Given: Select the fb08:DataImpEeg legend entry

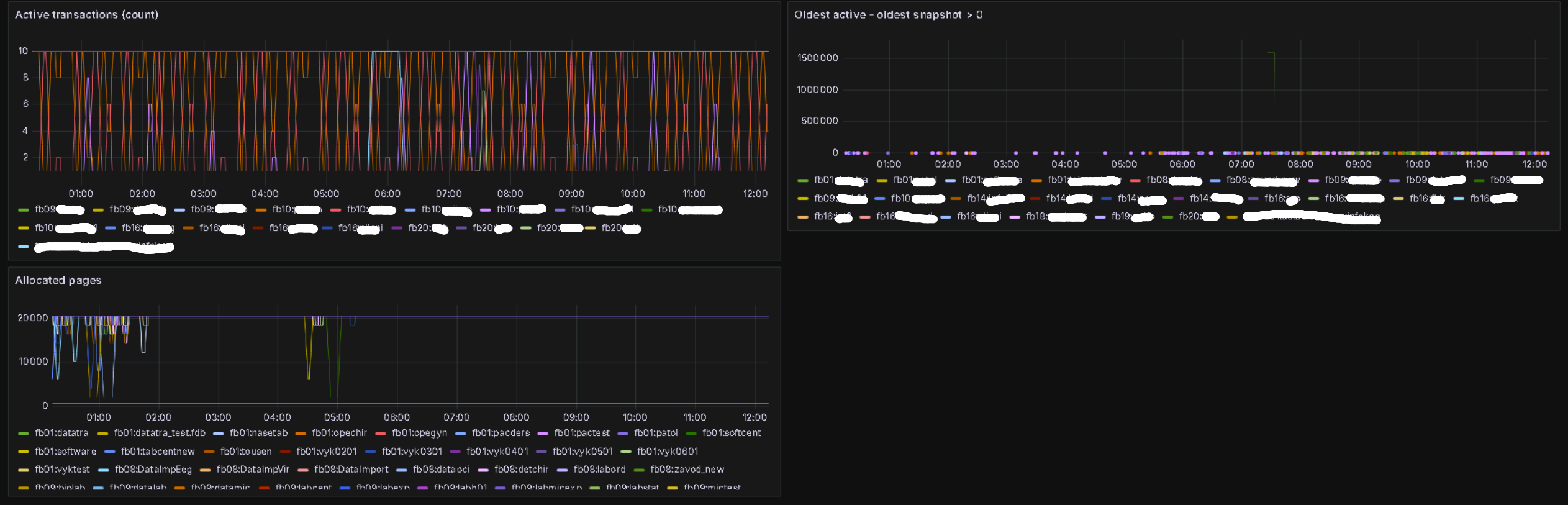Looking at the screenshot, I should coord(153,470).
